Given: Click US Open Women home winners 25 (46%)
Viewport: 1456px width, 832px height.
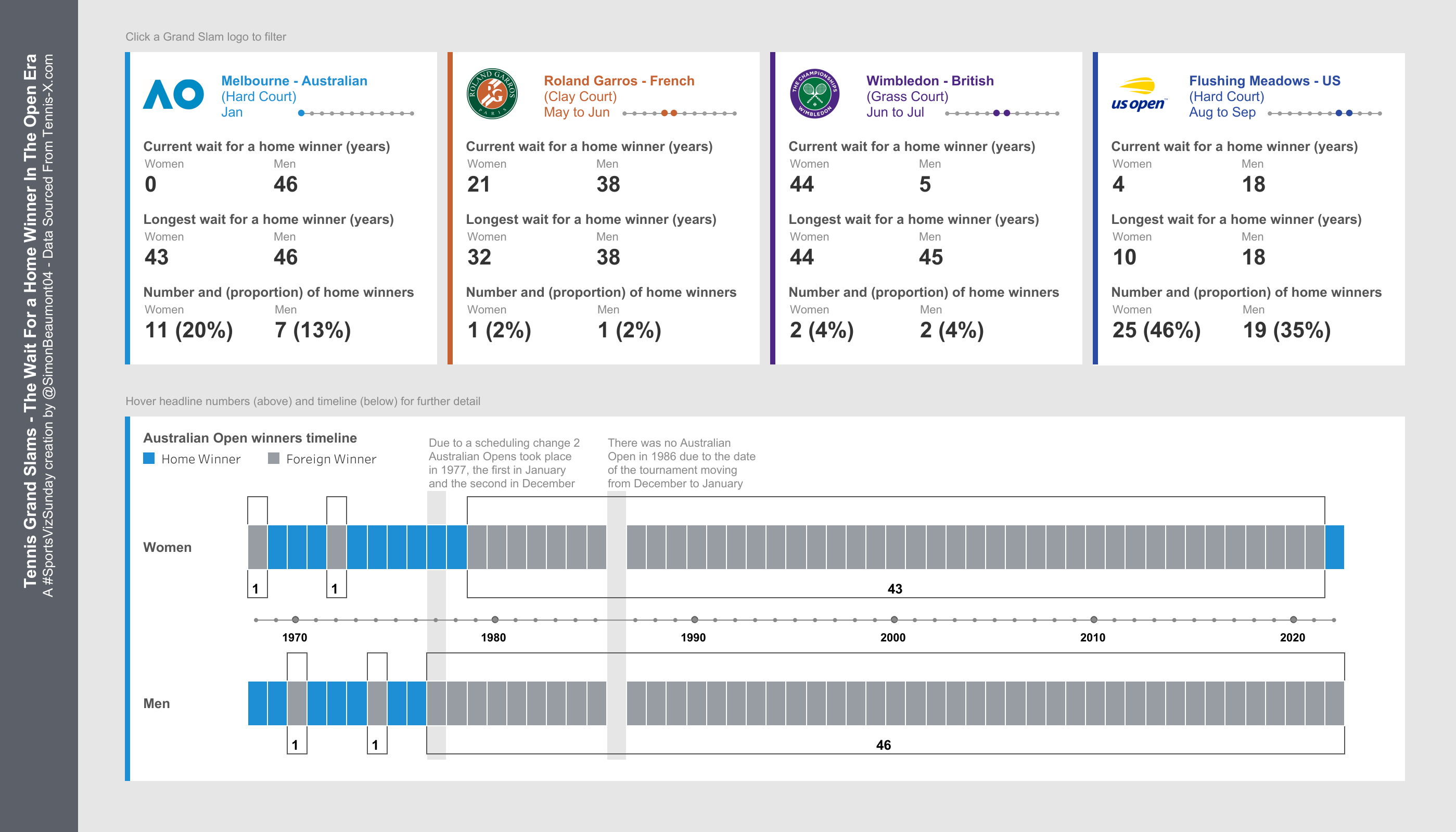Looking at the screenshot, I should pyautogui.click(x=1156, y=330).
